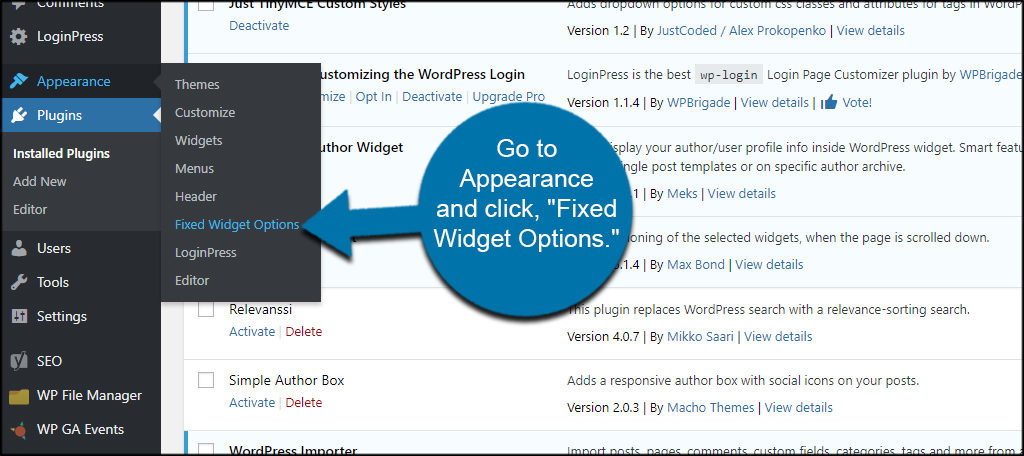Open Meks author link

[682, 193]
